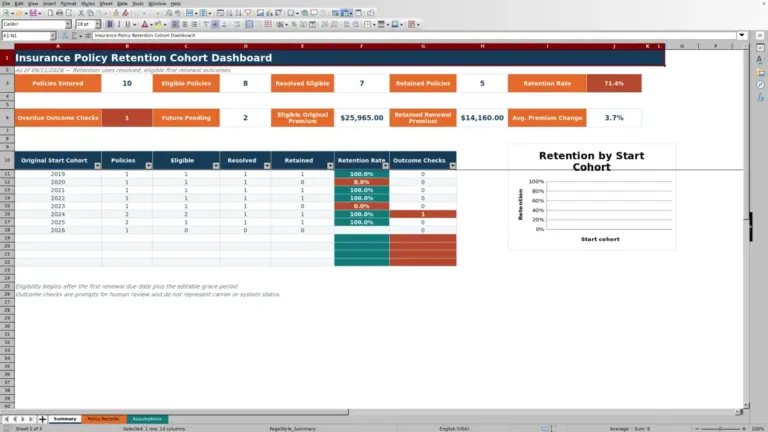Click the Insert Image icon
This screenshot has height=432, width=768.
pos(260,13)
